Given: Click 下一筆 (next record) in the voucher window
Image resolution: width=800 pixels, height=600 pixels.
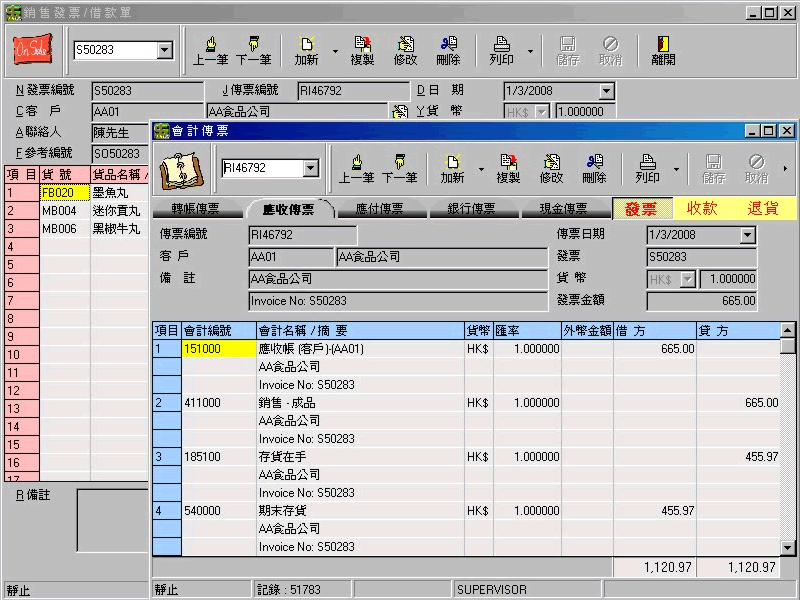Looking at the screenshot, I should click(x=399, y=168).
